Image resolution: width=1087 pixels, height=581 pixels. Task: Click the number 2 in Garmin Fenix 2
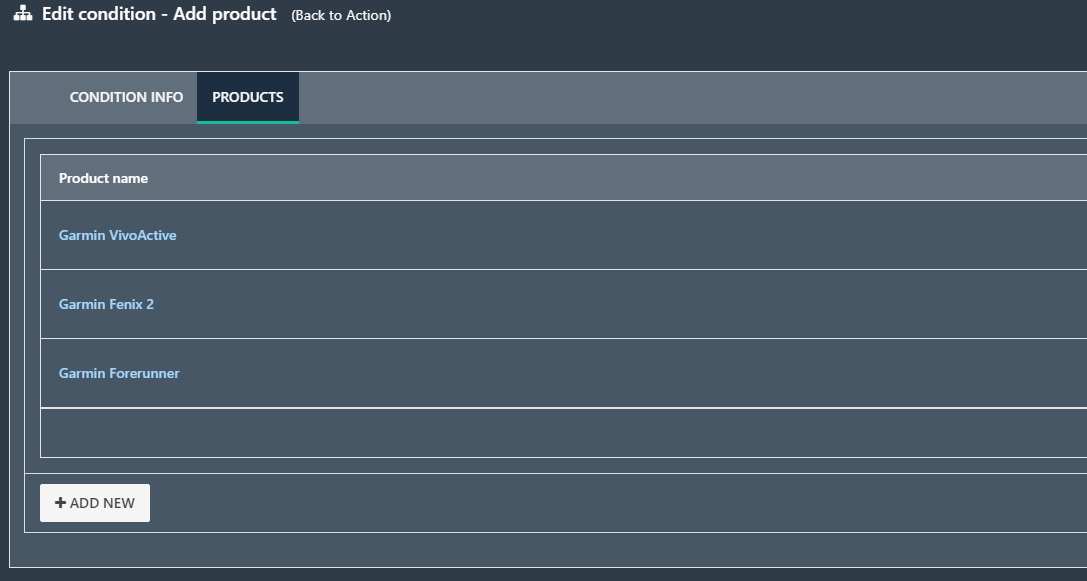point(150,304)
